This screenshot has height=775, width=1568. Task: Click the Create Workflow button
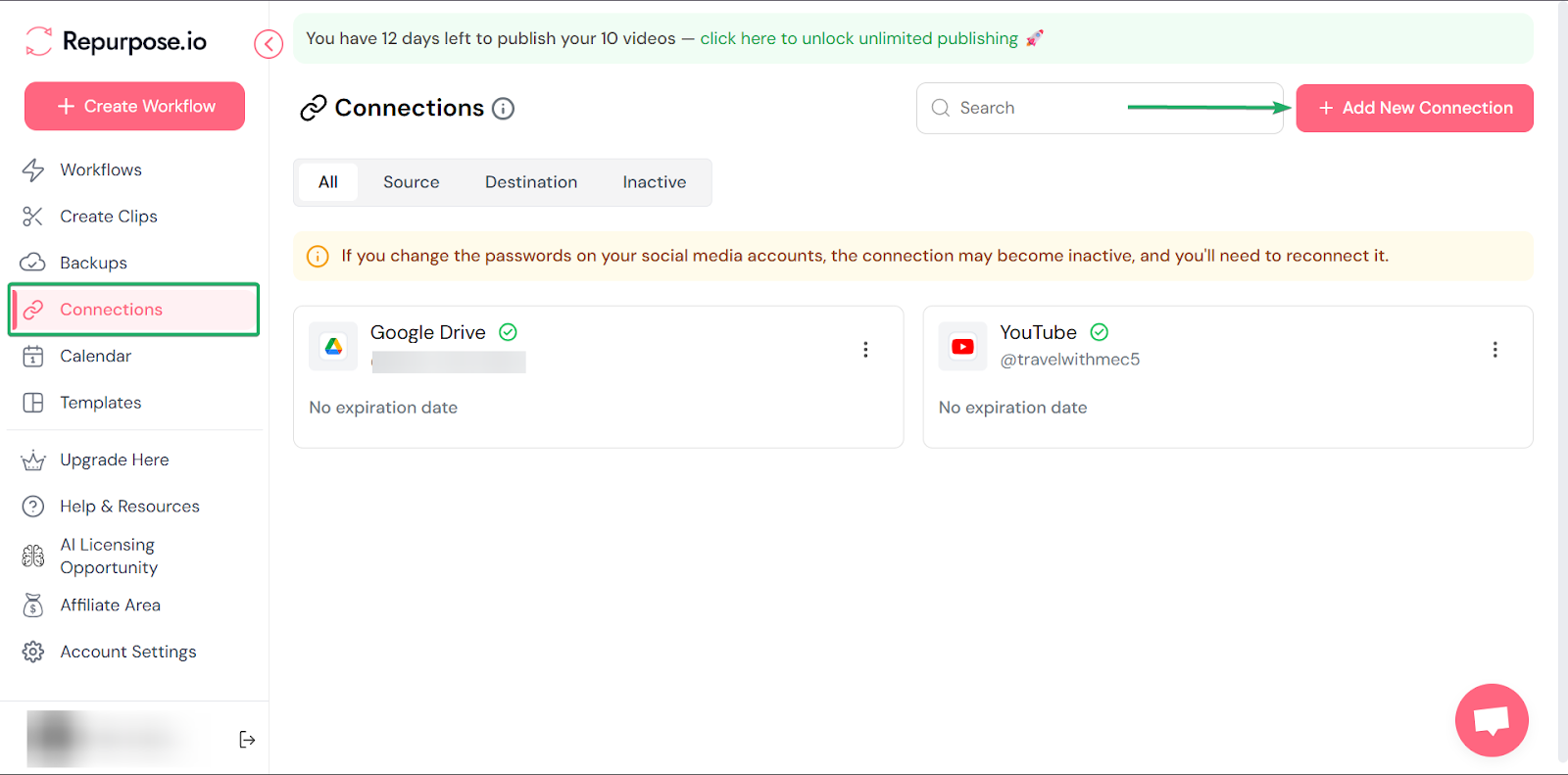point(134,106)
